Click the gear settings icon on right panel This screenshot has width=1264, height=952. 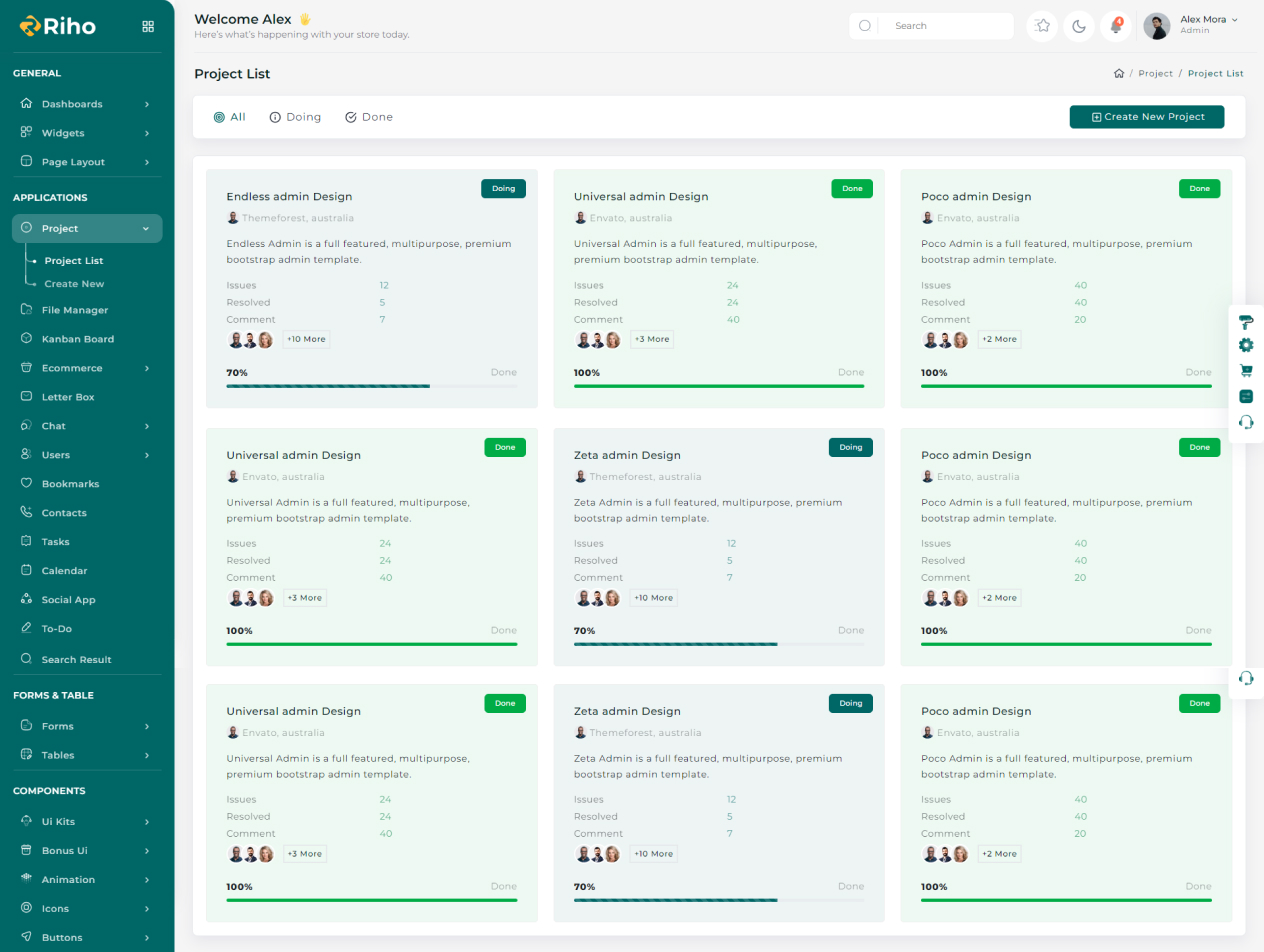tap(1246, 345)
